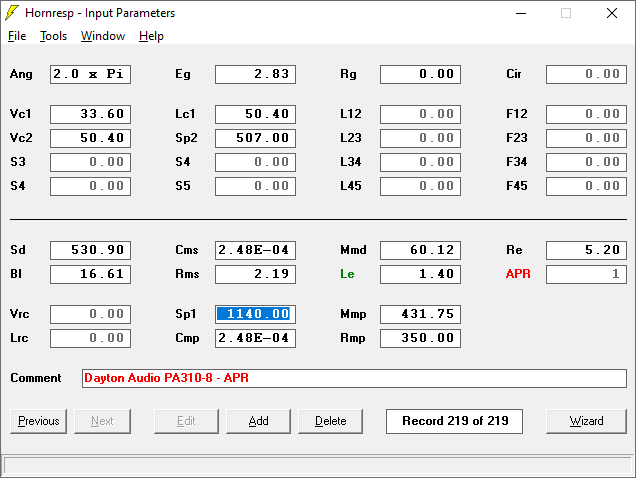The height and width of the screenshot is (478, 636).
Task: Click the F45 input field
Action: point(586,186)
